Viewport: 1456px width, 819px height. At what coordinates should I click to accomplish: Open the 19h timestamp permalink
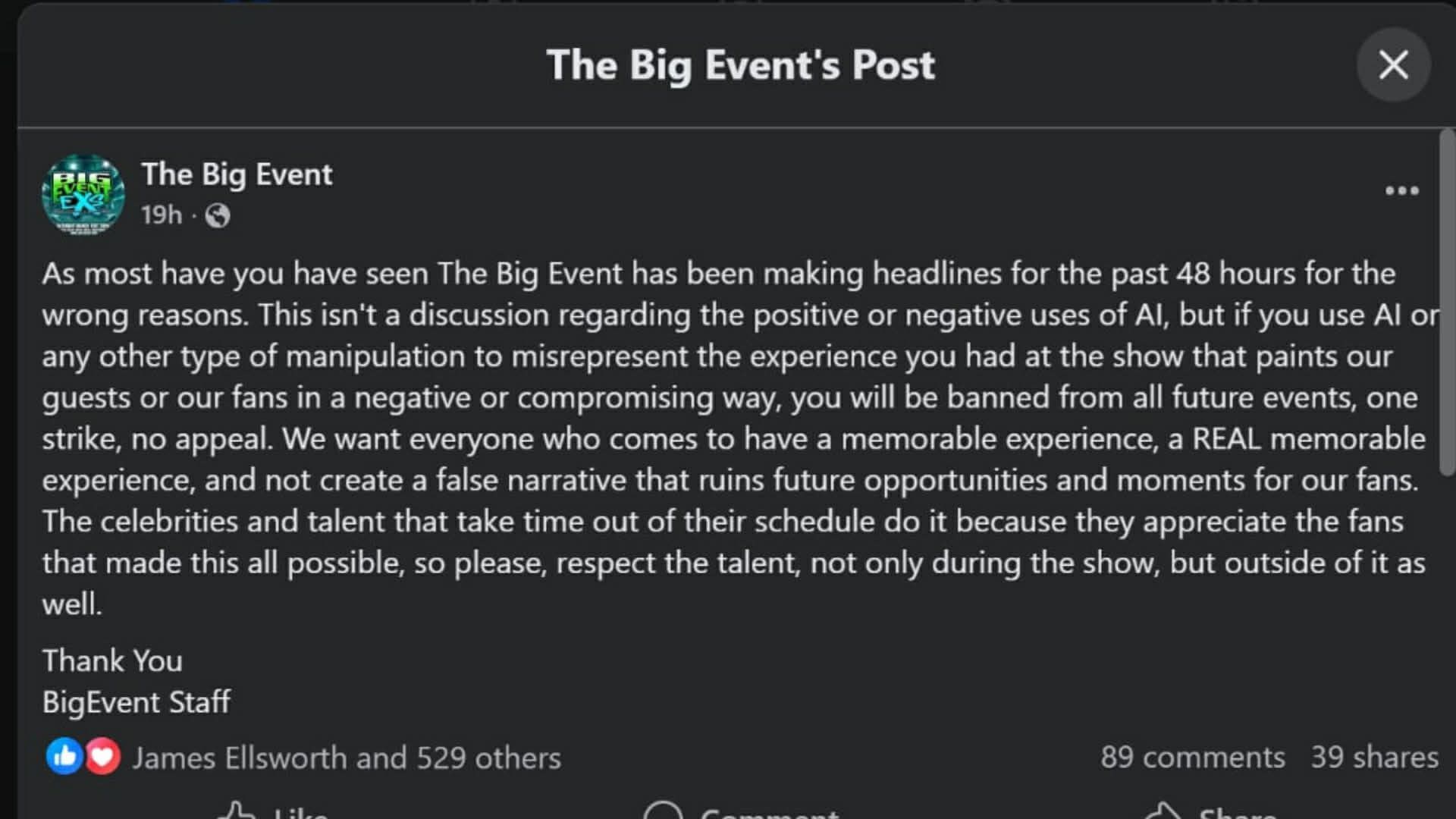(162, 216)
